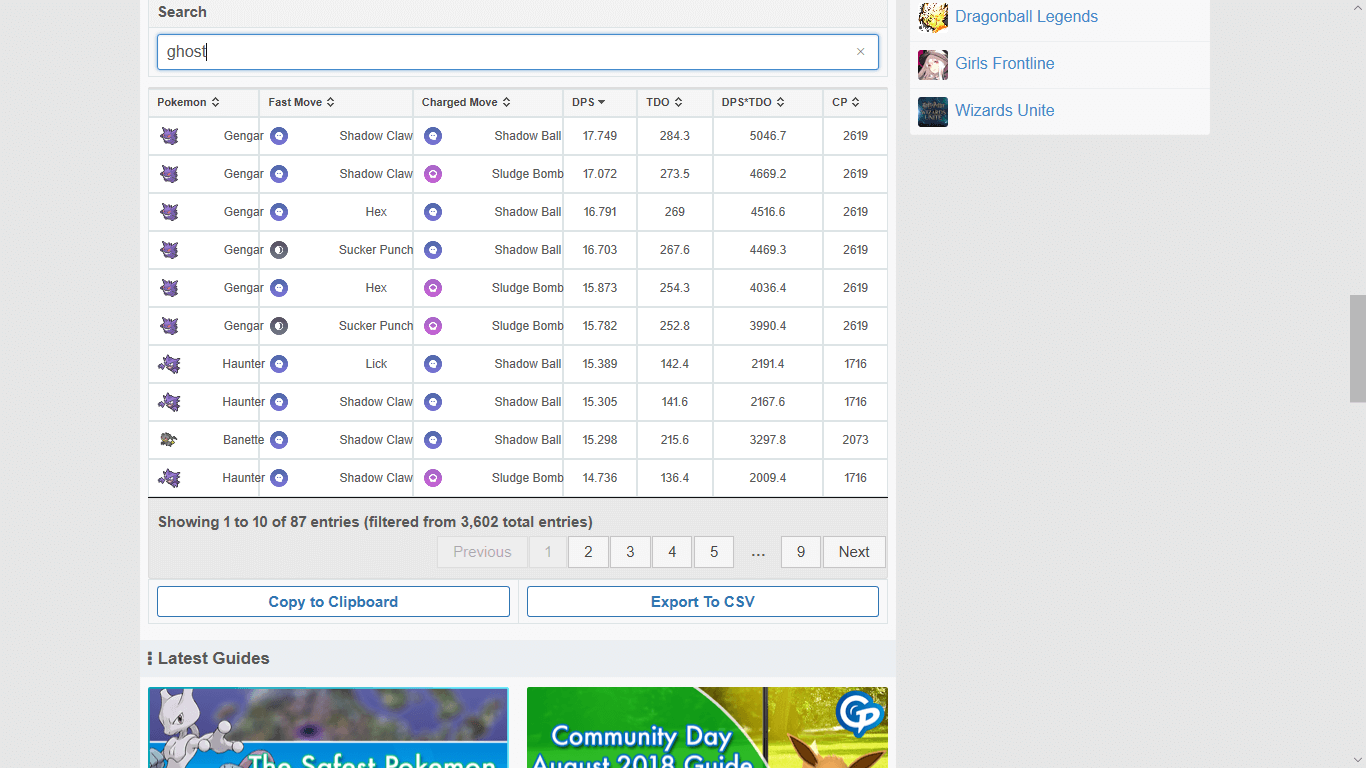
Task: Click Export To CSV button
Action: click(703, 602)
